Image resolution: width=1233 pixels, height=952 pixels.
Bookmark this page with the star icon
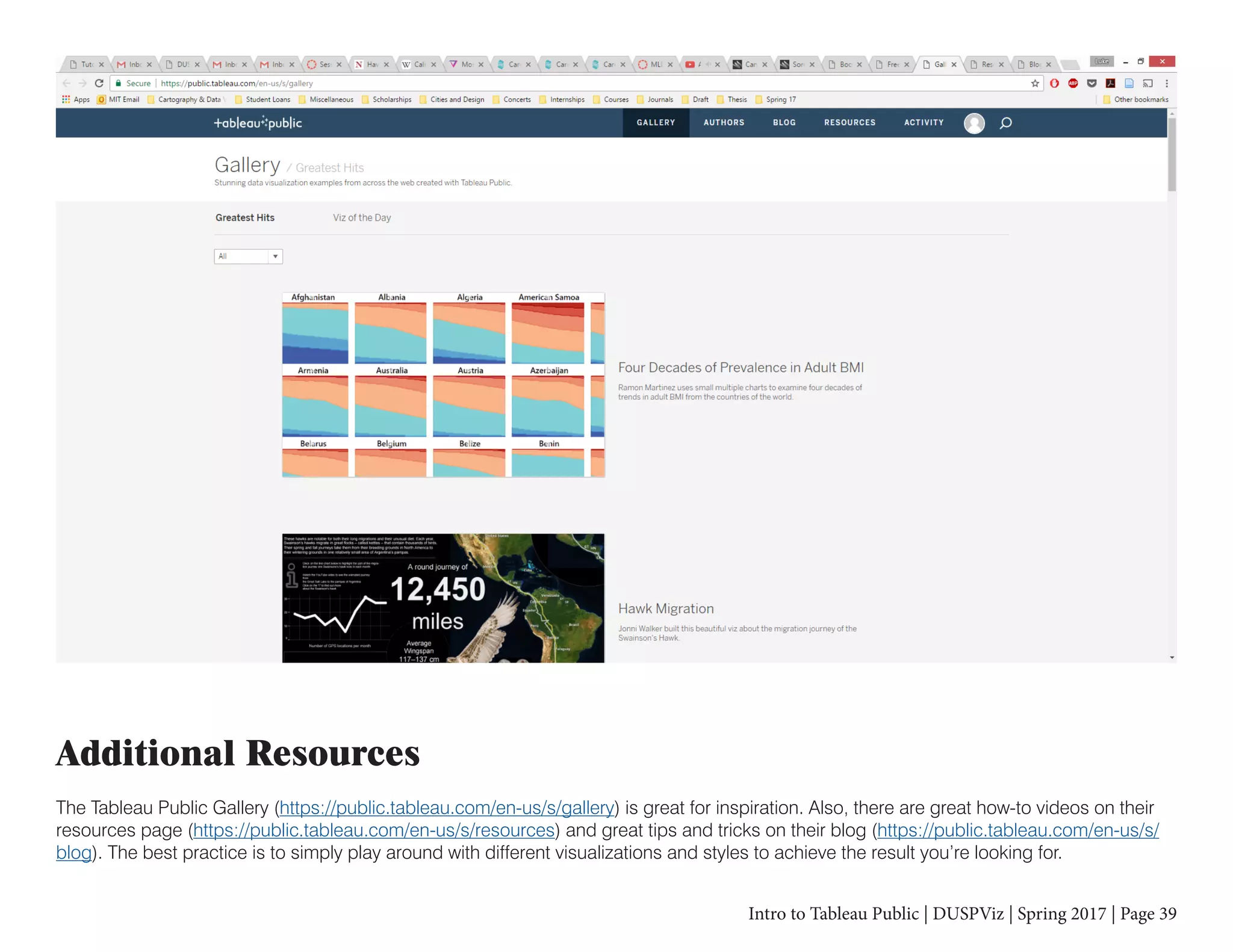(1035, 83)
